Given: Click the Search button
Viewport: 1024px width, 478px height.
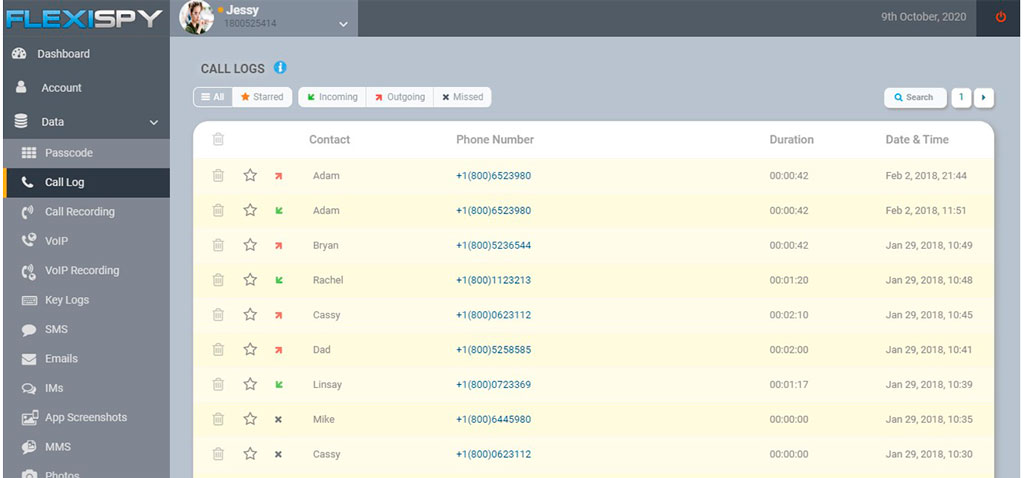Looking at the screenshot, I should 915,97.
